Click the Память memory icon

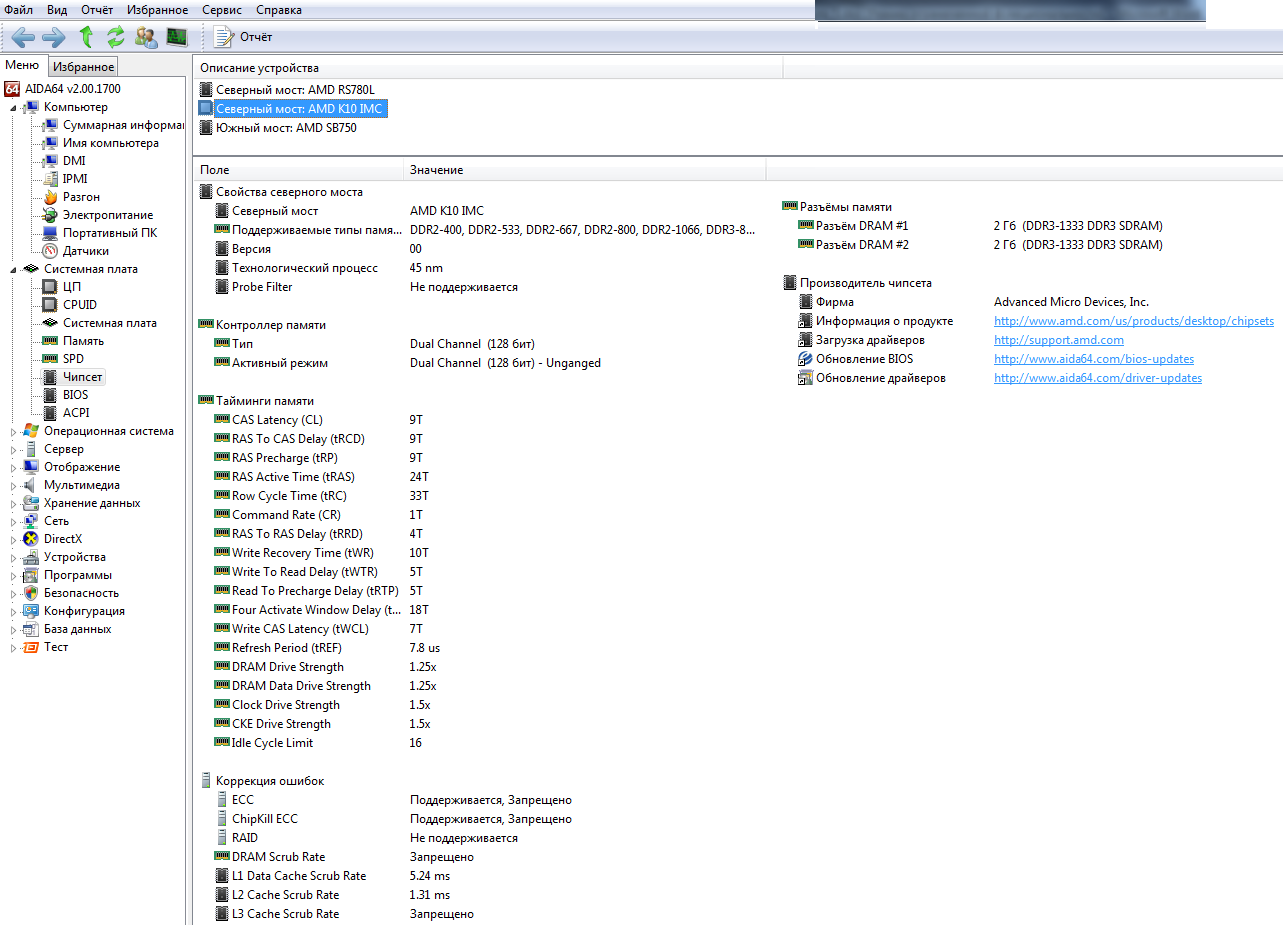(x=50, y=341)
